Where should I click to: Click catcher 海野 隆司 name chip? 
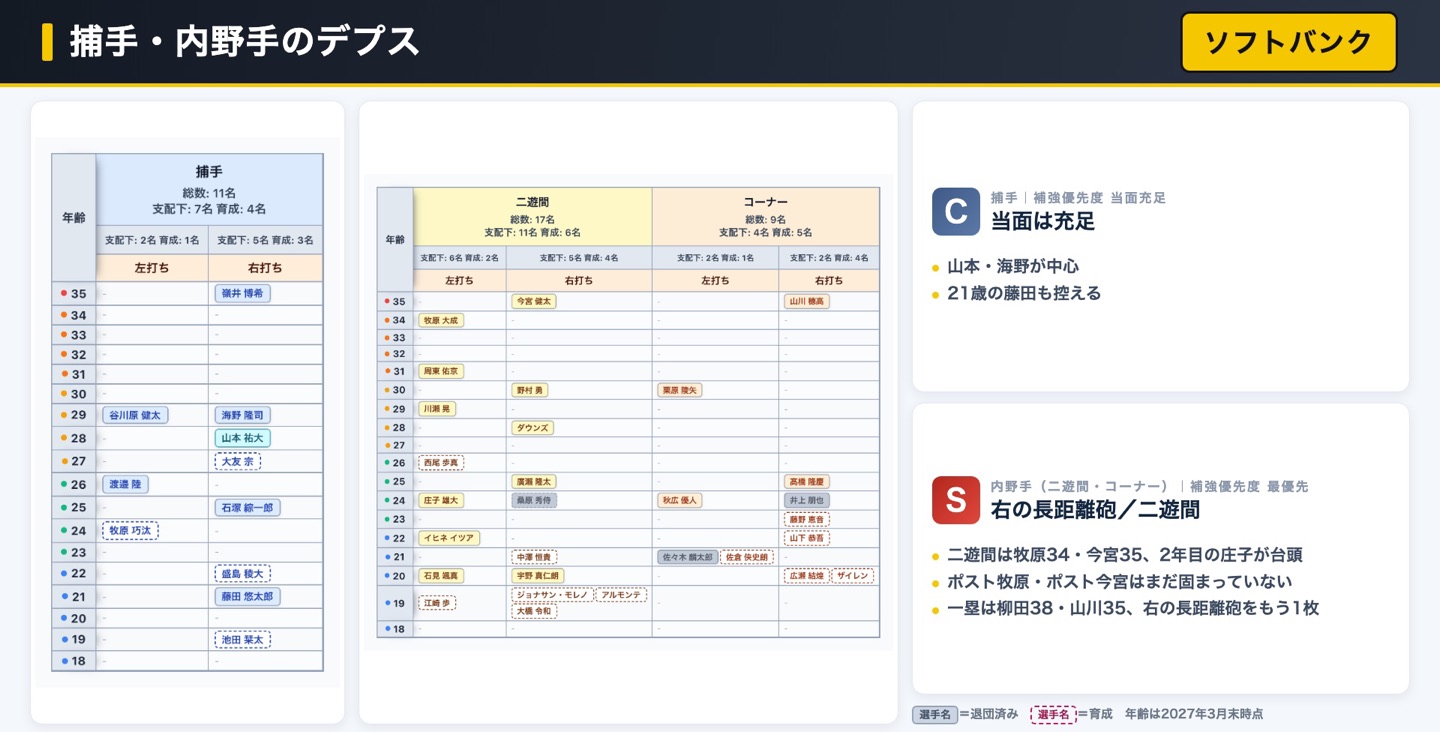(242, 415)
